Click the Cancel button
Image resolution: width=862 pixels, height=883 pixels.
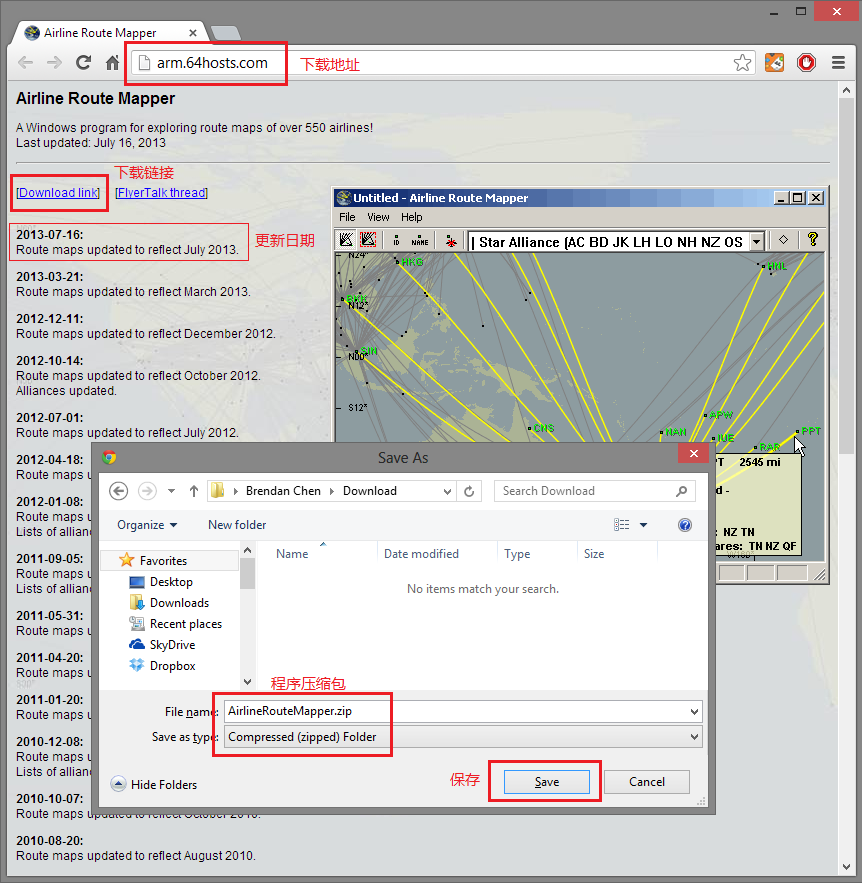click(646, 782)
